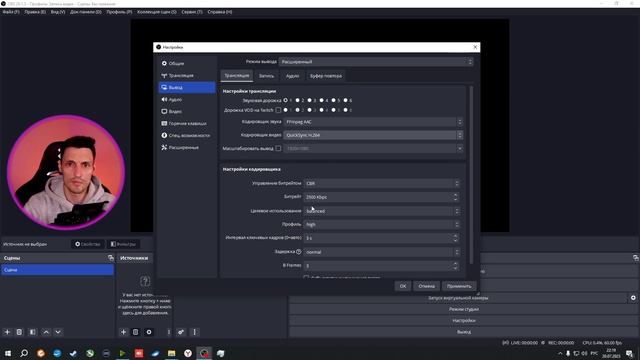Add a new scene with plus icon
The height and width of the screenshot is (360, 640).
(7, 332)
